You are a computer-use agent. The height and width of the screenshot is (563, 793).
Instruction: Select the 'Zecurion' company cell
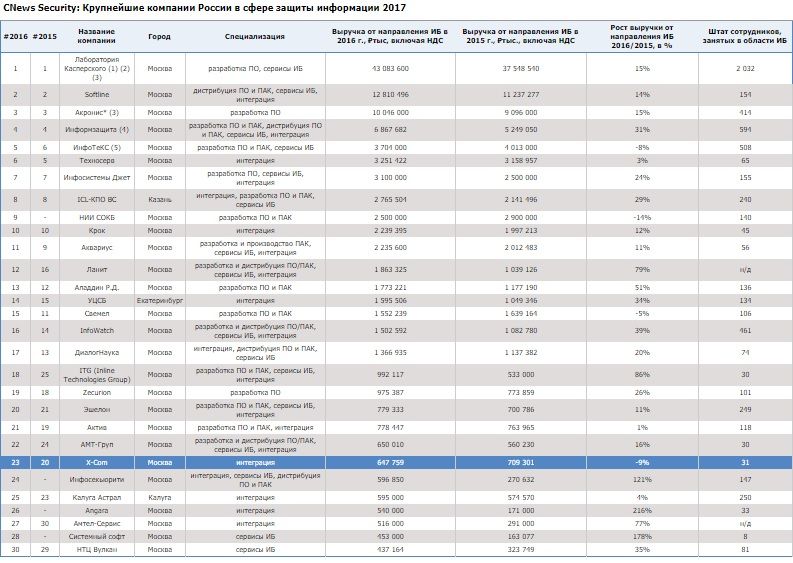tap(97, 392)
